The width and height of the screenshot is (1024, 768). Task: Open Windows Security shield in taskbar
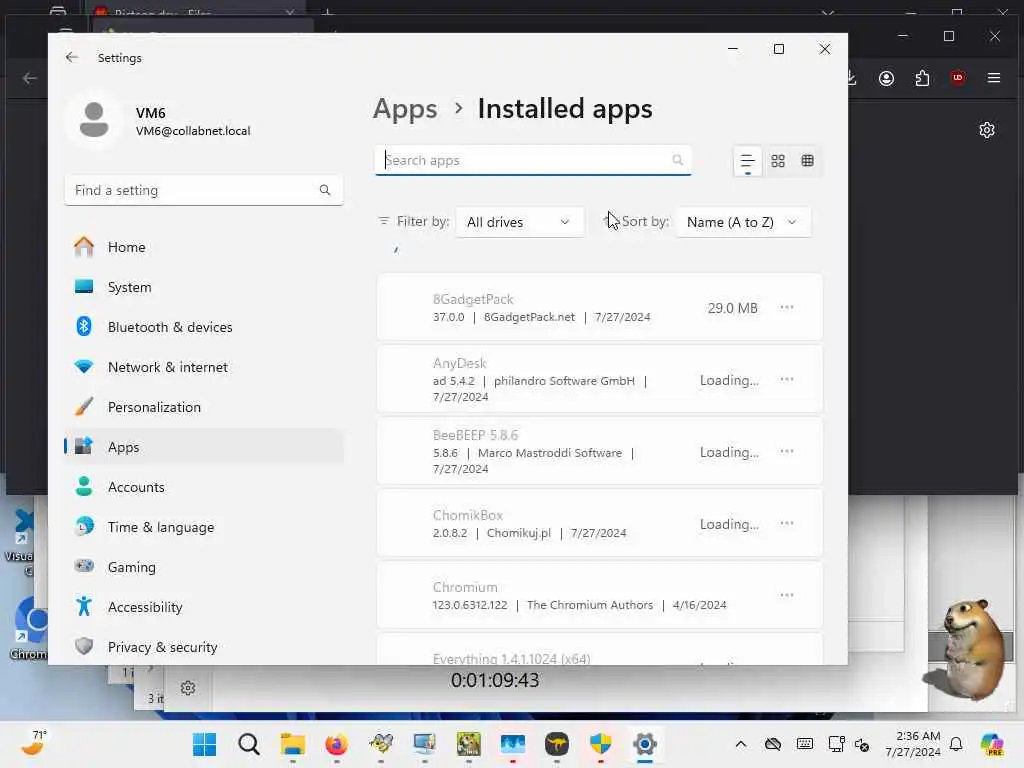(x=600, y=744)
